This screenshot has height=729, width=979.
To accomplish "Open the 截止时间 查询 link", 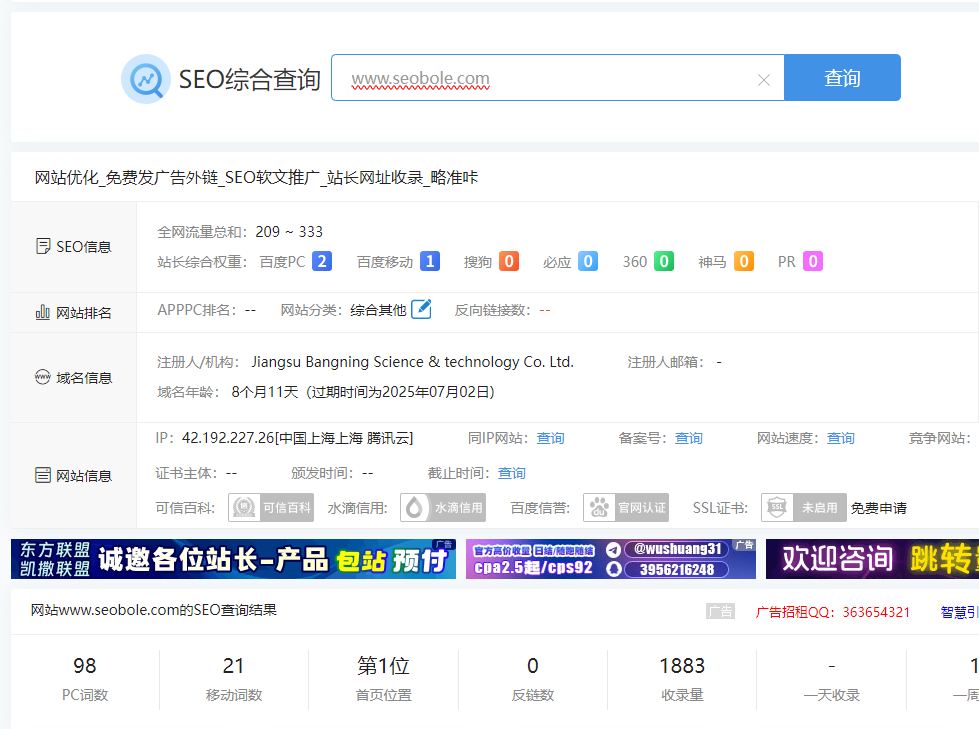I will tap(511, 473).
